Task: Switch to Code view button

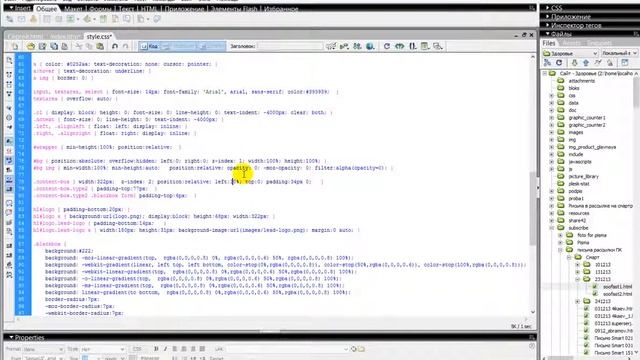Action: pyautogui.click(x=149, y=47)
